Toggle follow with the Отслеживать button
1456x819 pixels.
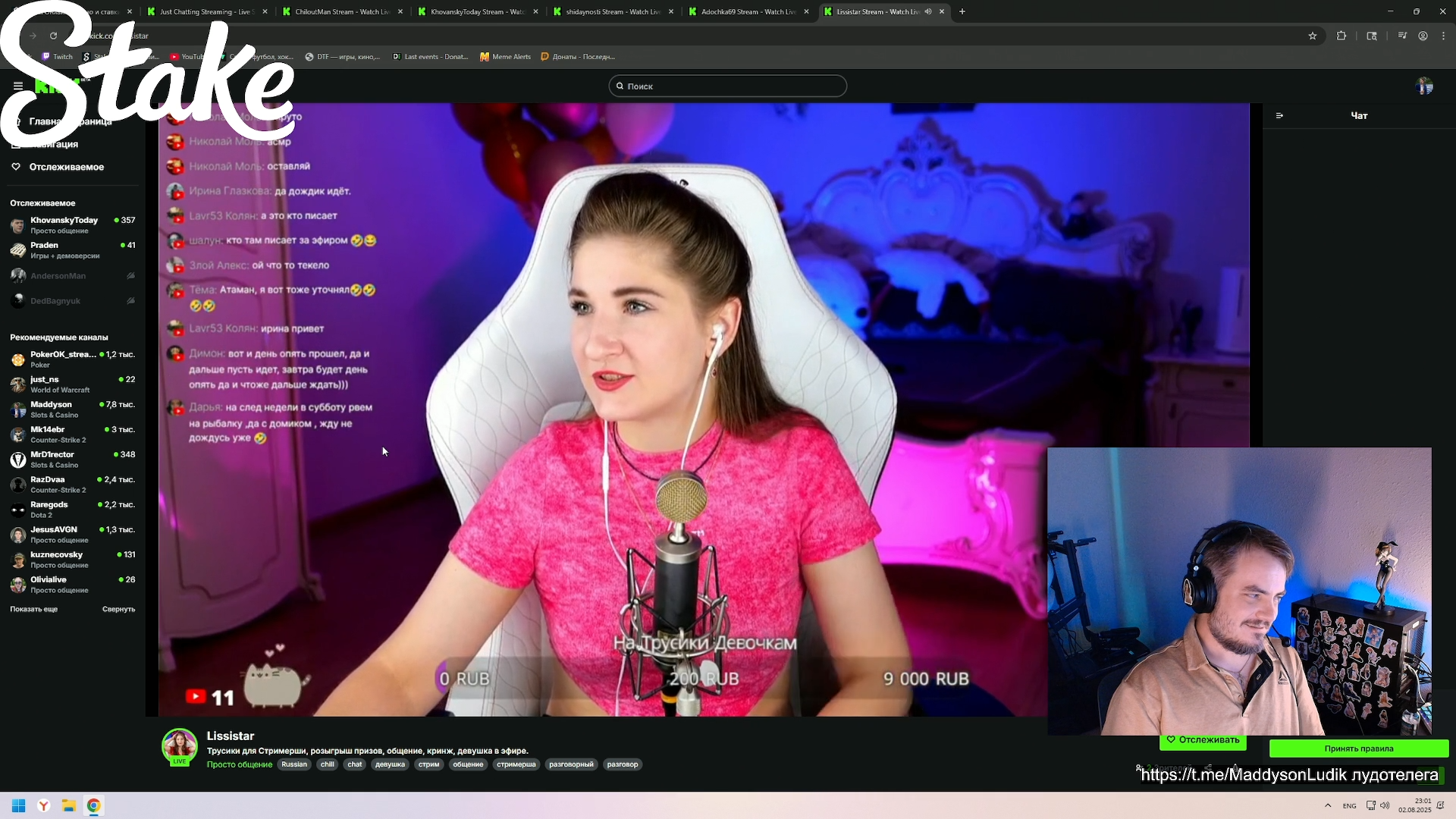(1203, 740)
